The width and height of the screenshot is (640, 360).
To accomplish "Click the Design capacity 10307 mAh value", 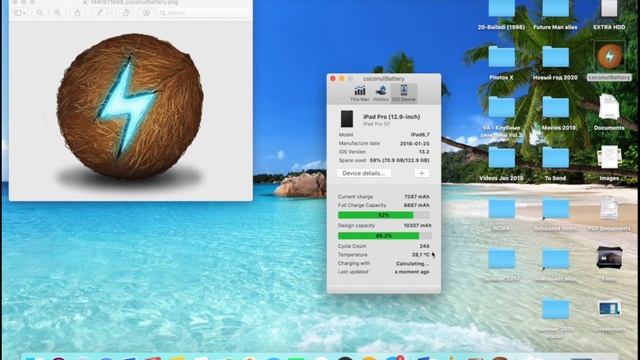I will [x=417, y=225].
